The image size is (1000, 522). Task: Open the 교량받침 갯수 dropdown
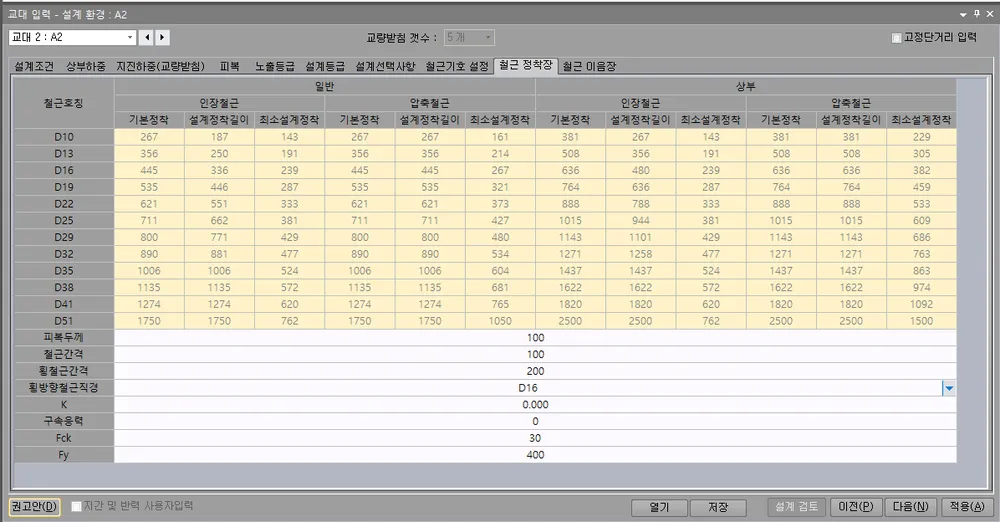click(x=469, y=37)
